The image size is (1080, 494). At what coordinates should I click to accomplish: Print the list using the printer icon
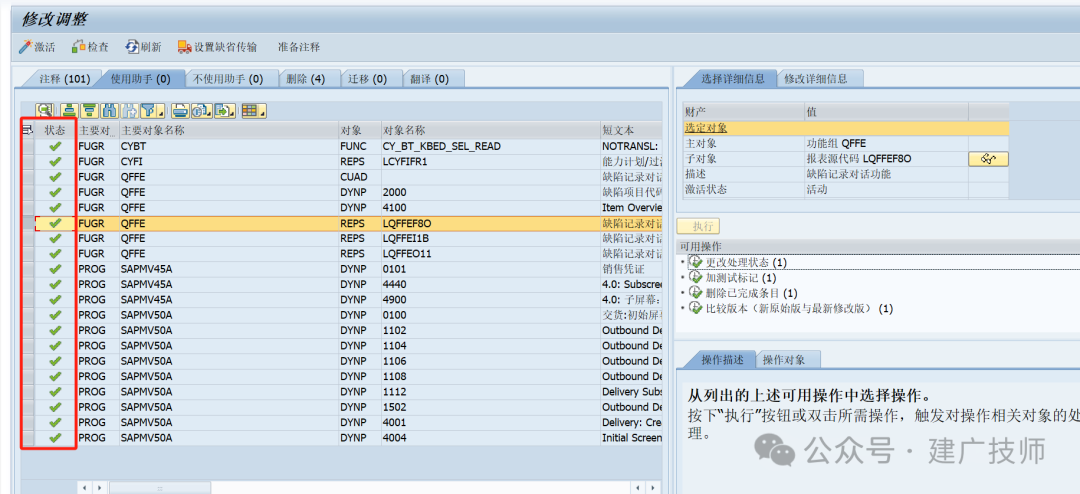(x=180, y=110)
